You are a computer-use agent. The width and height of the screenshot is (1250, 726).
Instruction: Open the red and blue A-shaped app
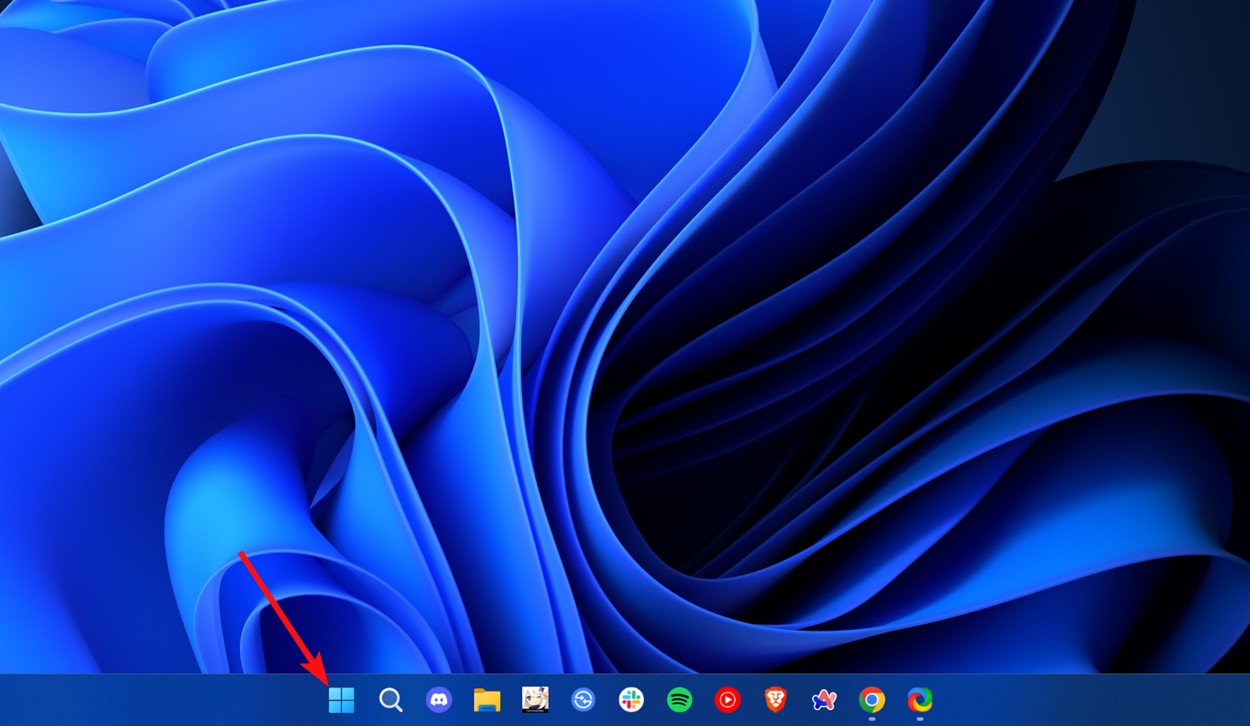coord(825,700)
